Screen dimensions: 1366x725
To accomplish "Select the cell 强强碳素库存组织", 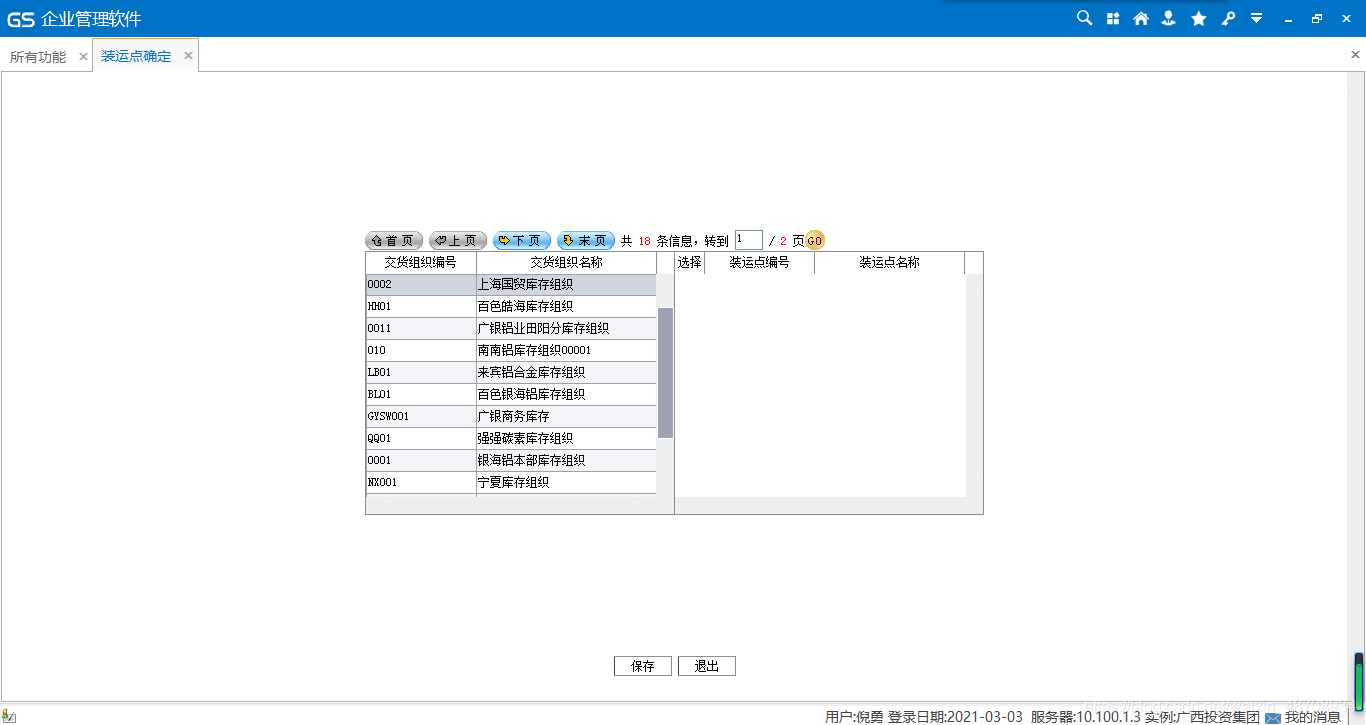I will pos(567,439).
